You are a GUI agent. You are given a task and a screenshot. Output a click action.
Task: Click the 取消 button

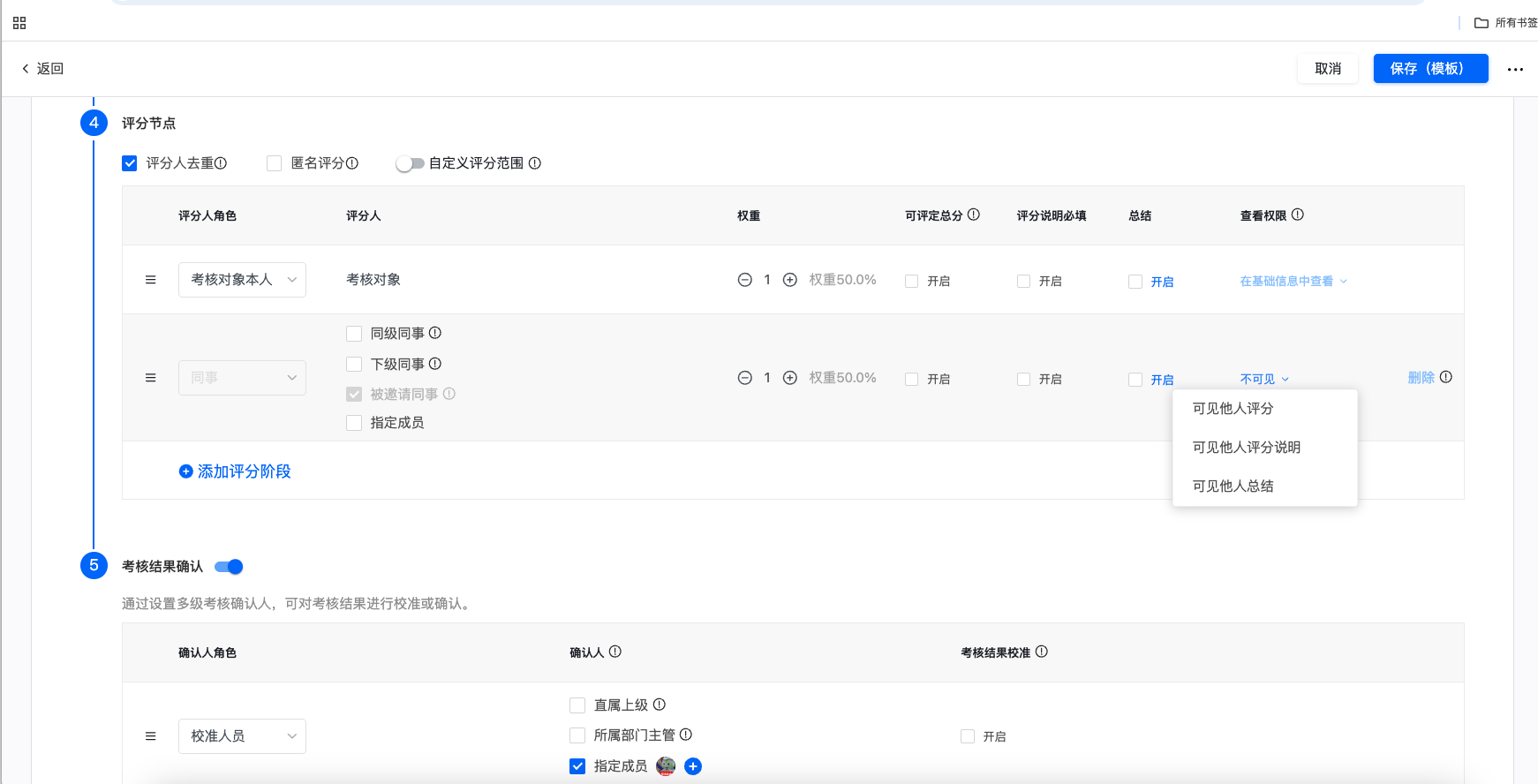coord(1328,69)
